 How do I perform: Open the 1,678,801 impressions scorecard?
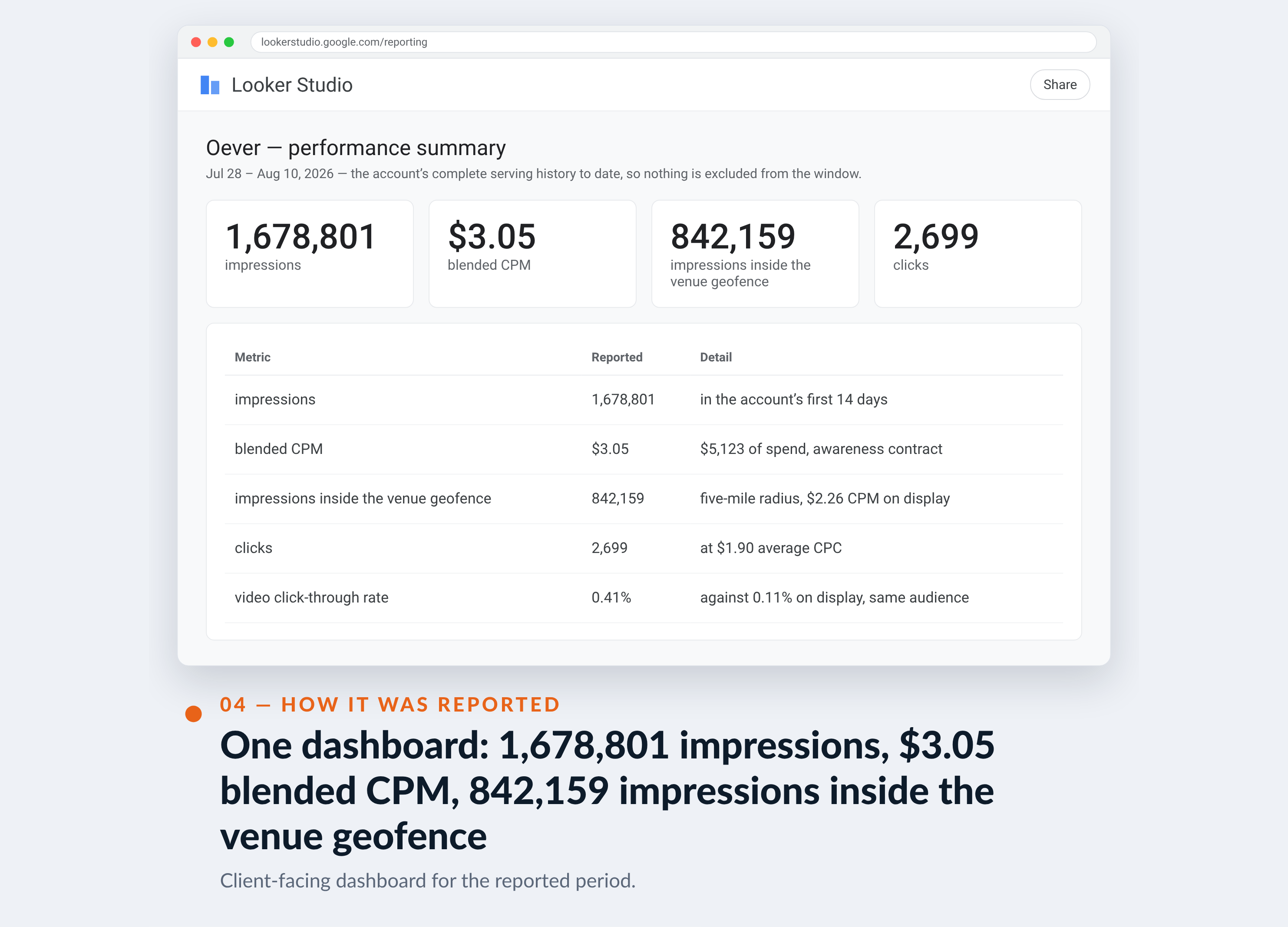tap(310, 253)
